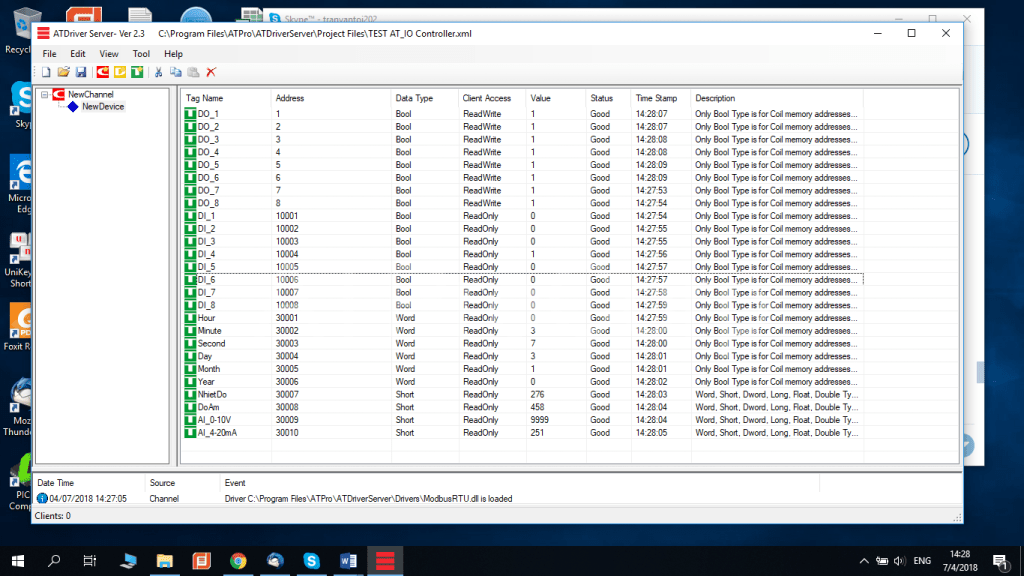Open Google Chrome from the taskbar
The image size is (1024, 576).
238,561
